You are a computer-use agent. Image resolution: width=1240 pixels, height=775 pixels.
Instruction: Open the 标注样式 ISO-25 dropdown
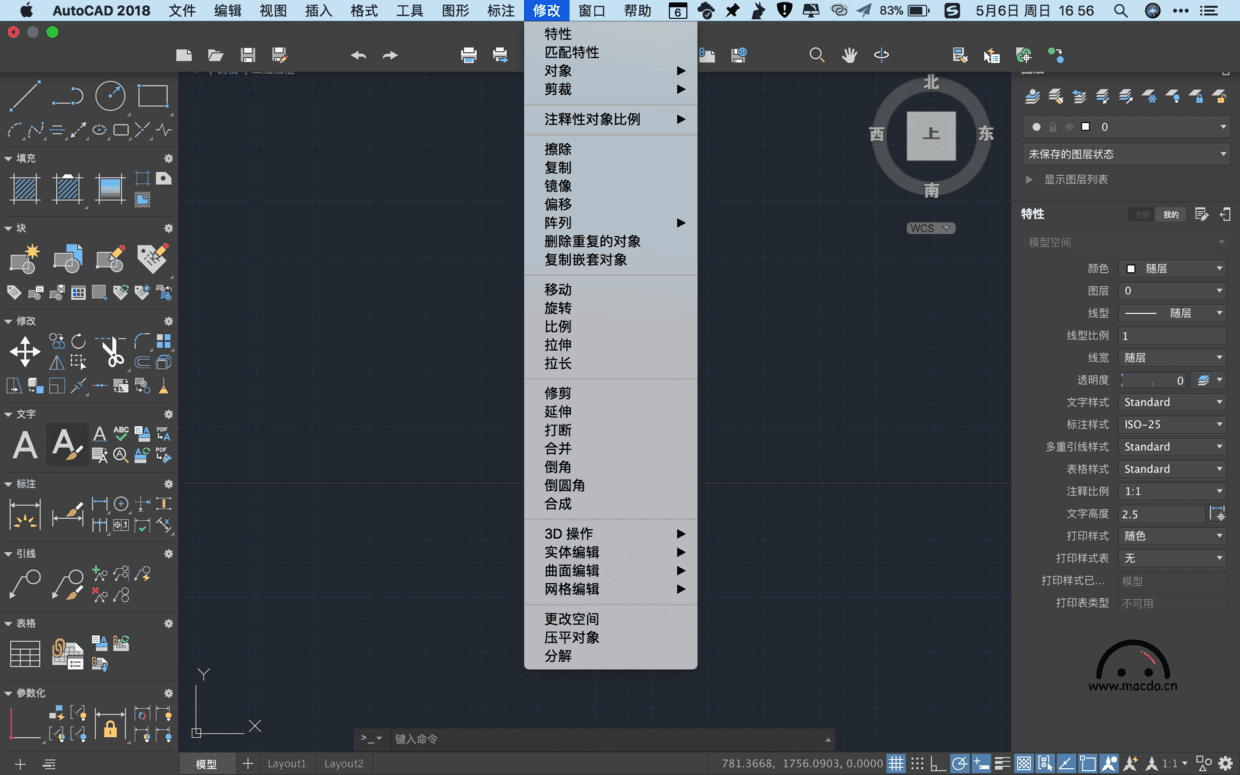pyautogui.click(x=1172, y=424)
